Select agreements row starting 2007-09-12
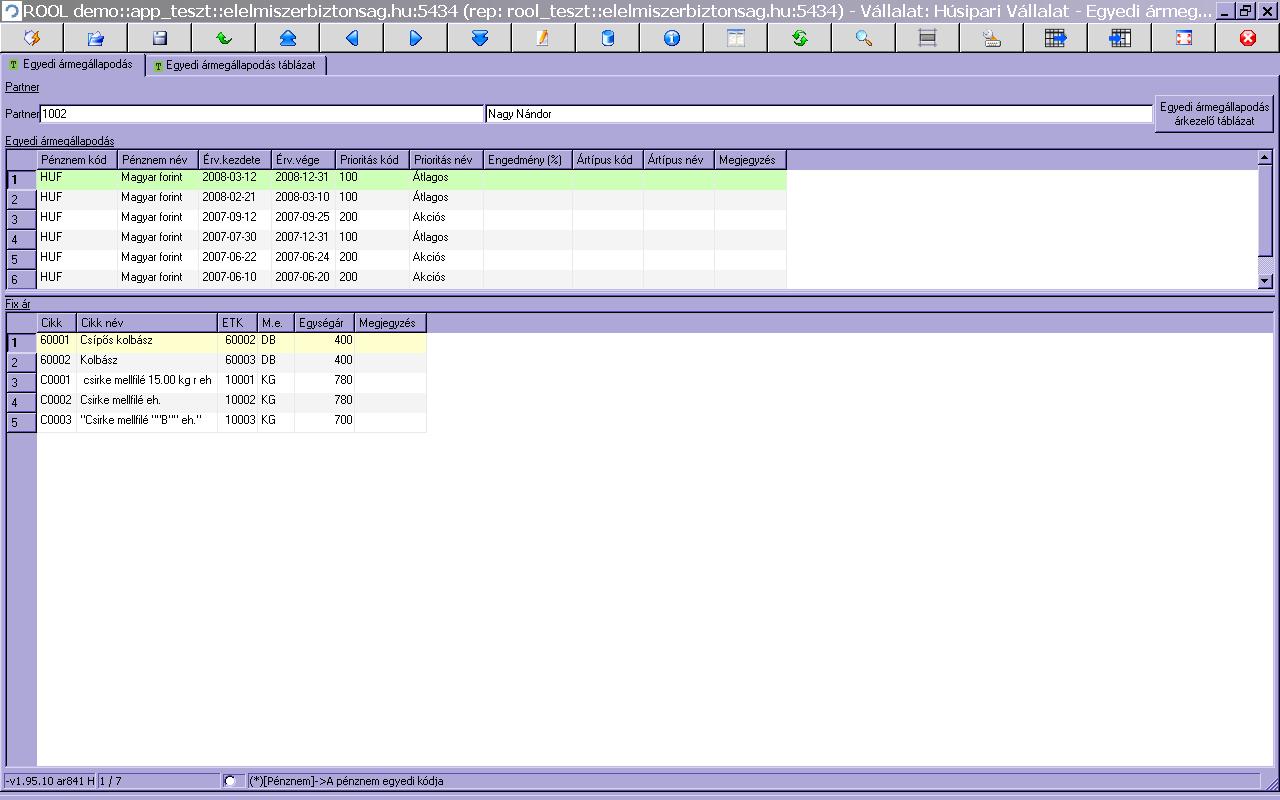Screen dimensions: 1280x800 coord(412,218)
